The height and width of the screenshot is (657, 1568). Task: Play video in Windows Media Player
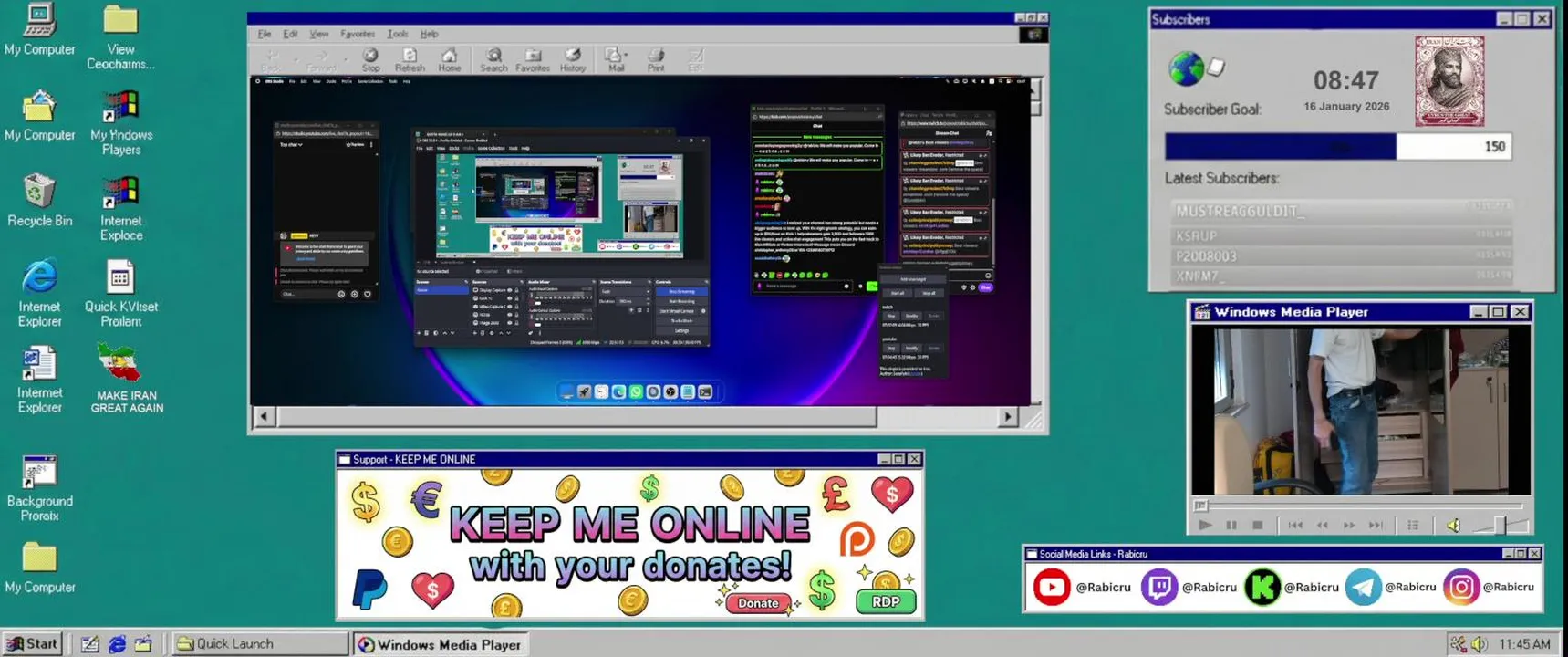[1205, 525]
